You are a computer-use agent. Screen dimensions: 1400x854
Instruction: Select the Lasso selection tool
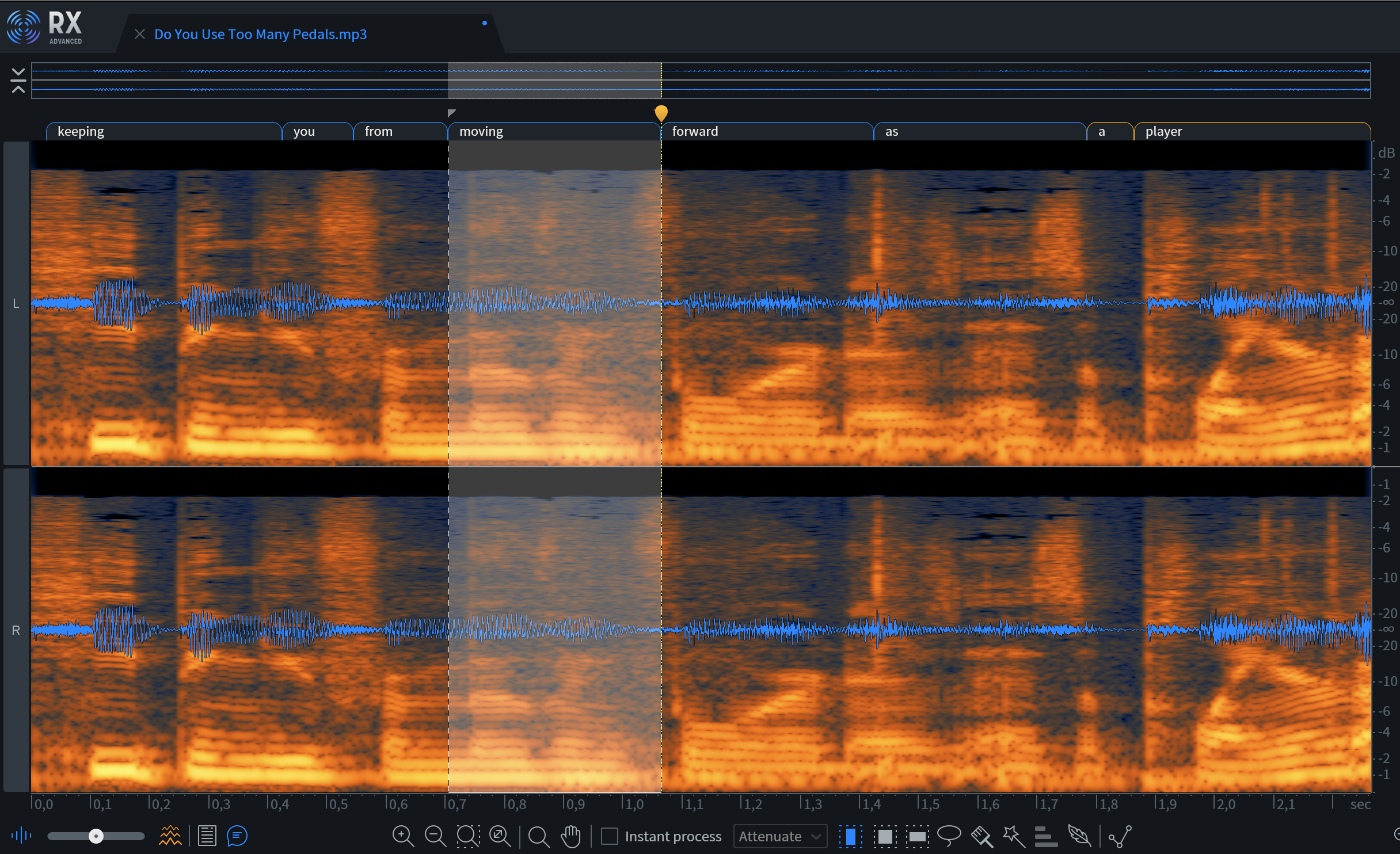click(x=949, y=835)
